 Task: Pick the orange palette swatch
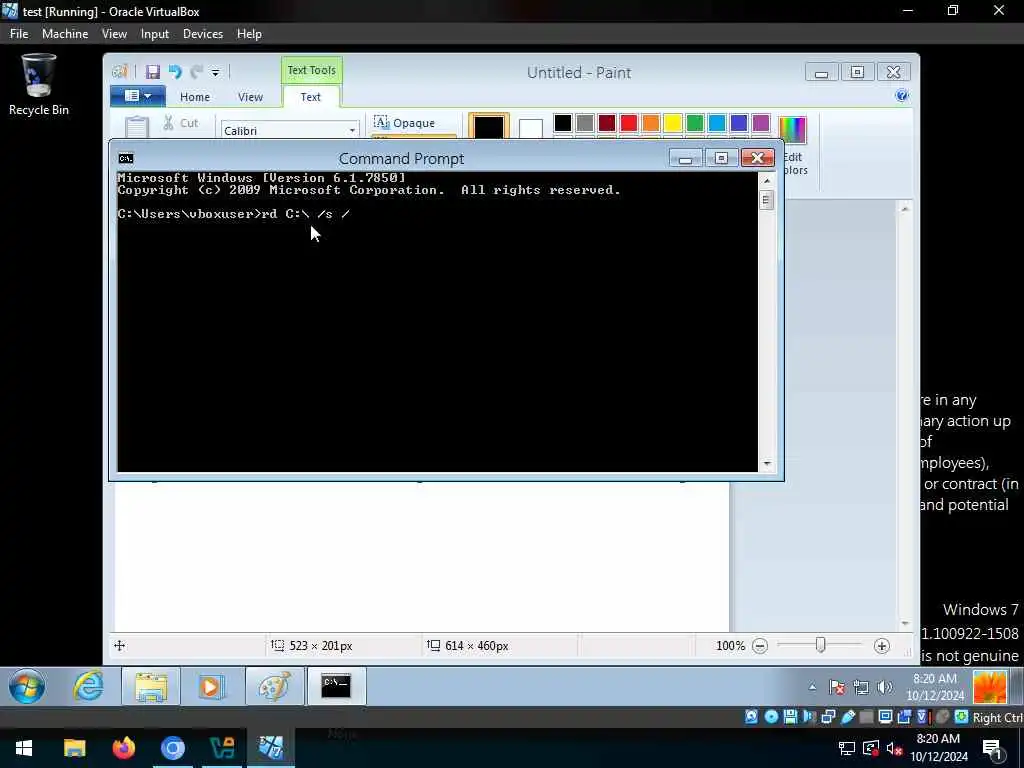[650, 123]
